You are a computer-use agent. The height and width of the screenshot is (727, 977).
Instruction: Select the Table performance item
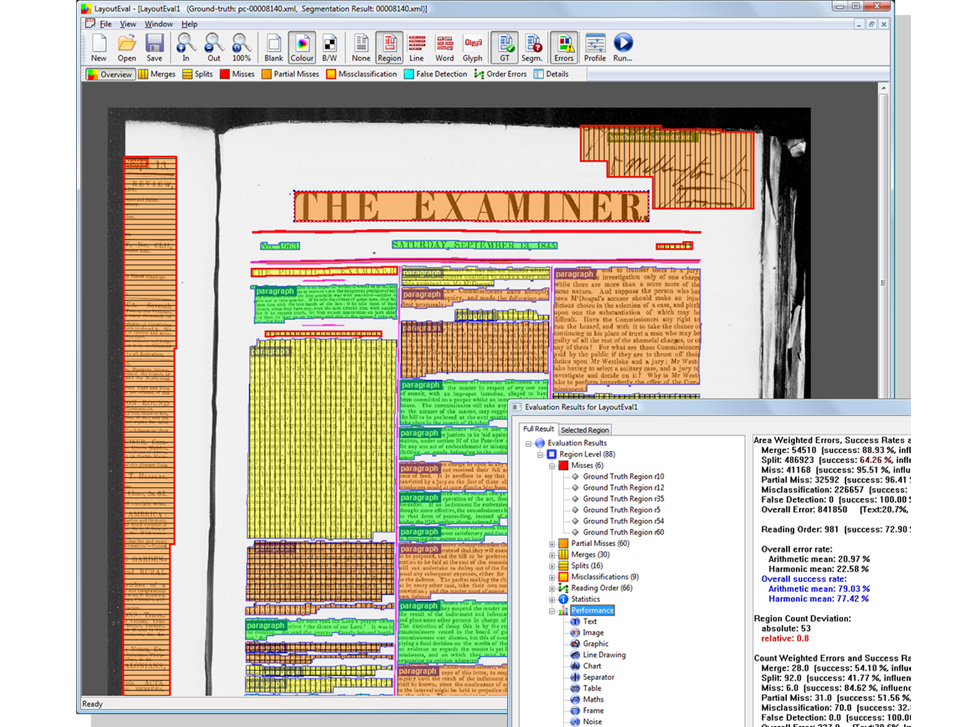[592, 689]
